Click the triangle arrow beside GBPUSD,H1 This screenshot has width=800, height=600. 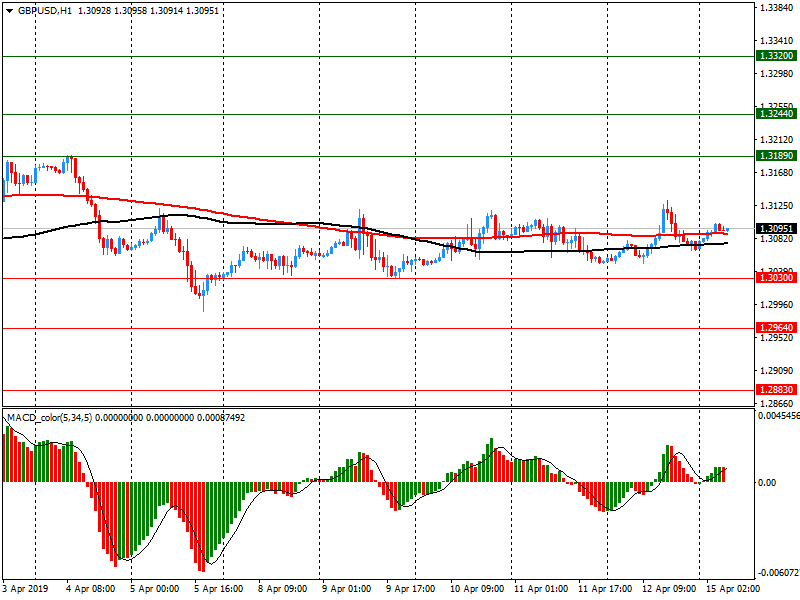(x=9, y=10)
